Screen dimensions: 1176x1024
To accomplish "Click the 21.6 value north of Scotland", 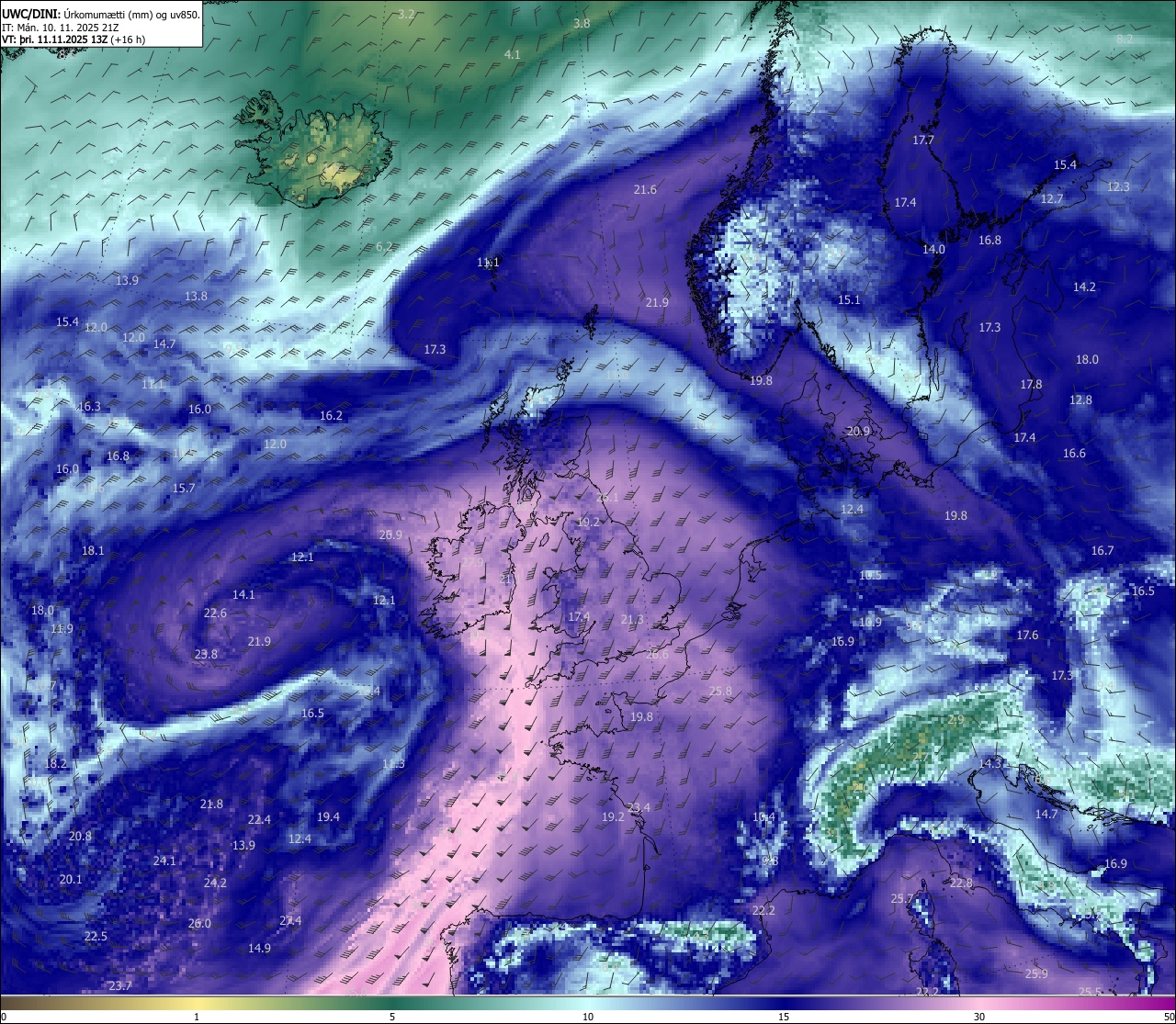I will [645, 189].
